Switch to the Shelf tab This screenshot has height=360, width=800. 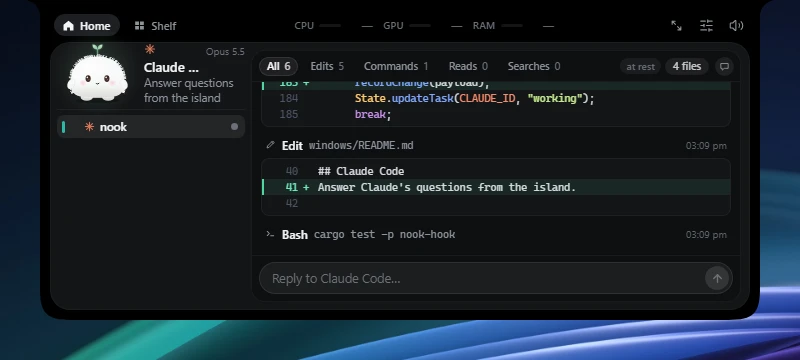[156, 25]
